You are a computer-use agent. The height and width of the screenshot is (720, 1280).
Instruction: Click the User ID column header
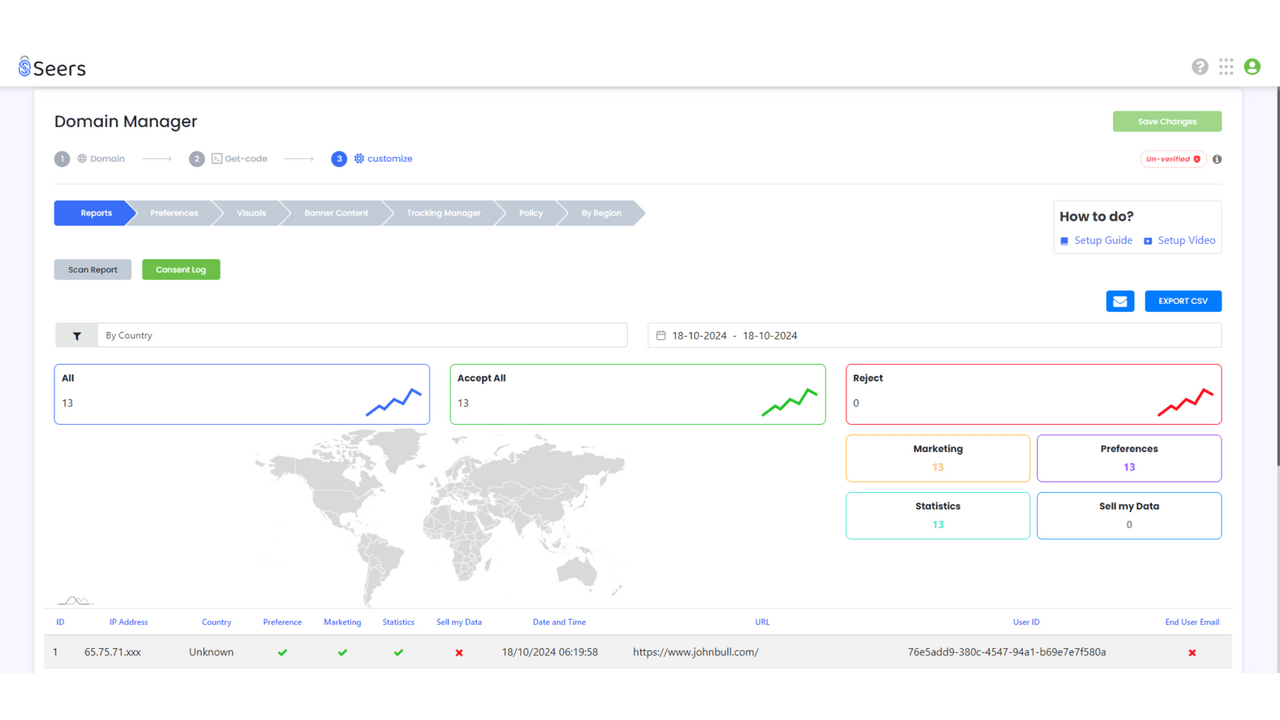tap(1026, 622)
